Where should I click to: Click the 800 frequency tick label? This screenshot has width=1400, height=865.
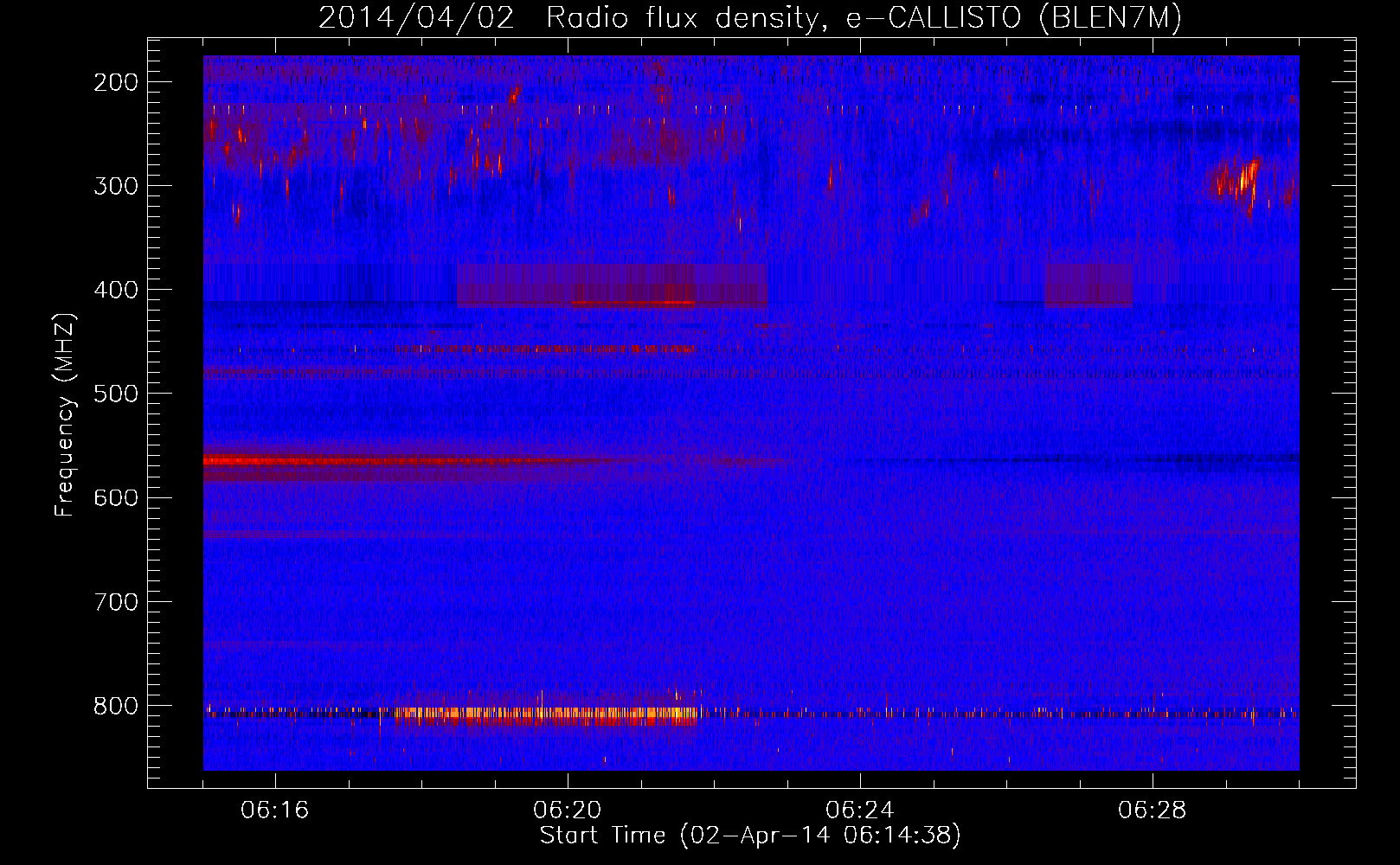(116, 706)
